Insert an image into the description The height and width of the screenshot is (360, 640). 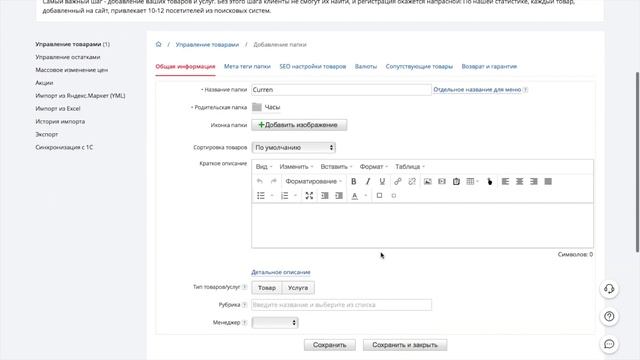pyautogui.click(x=427, y=181)
